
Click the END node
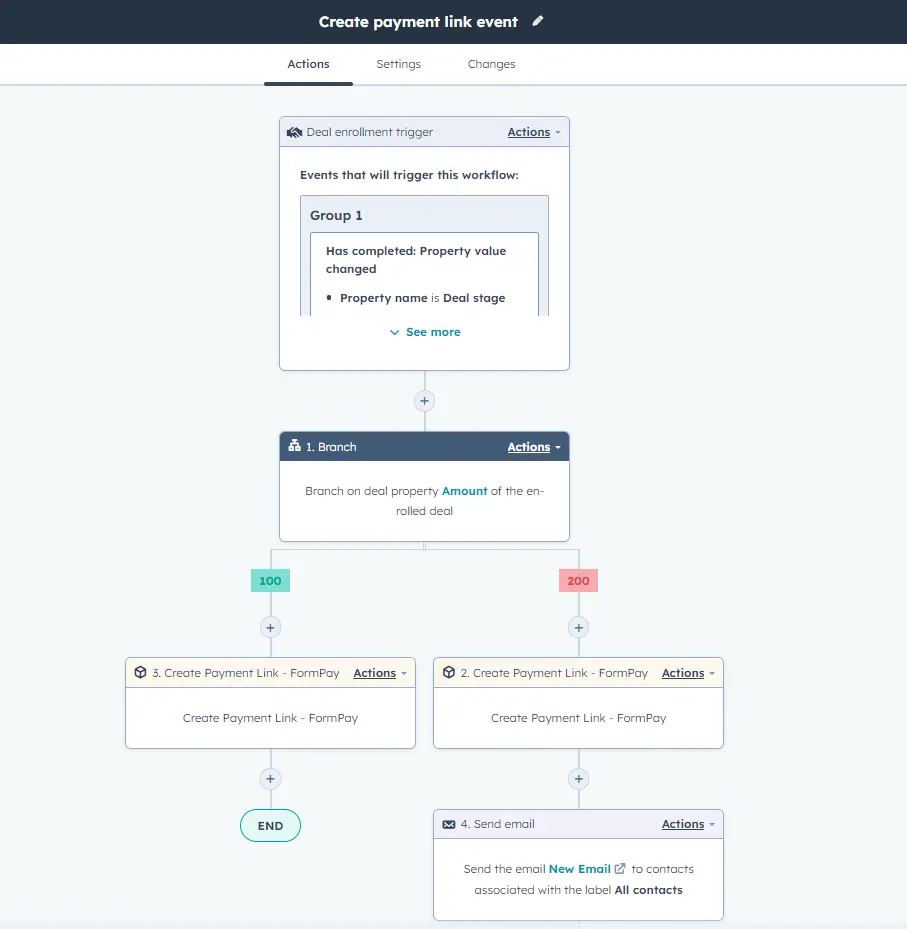(x=270, y=825)
